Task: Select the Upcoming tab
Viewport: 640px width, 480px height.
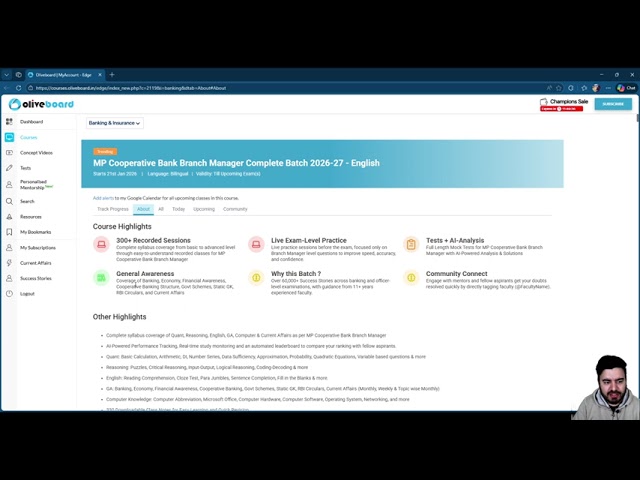Action: pos(203,209)
